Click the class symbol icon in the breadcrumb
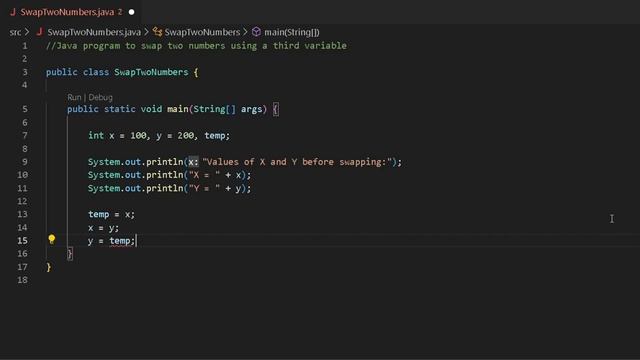The width and height of the screenshot is (640, 360). coord(157,32)
